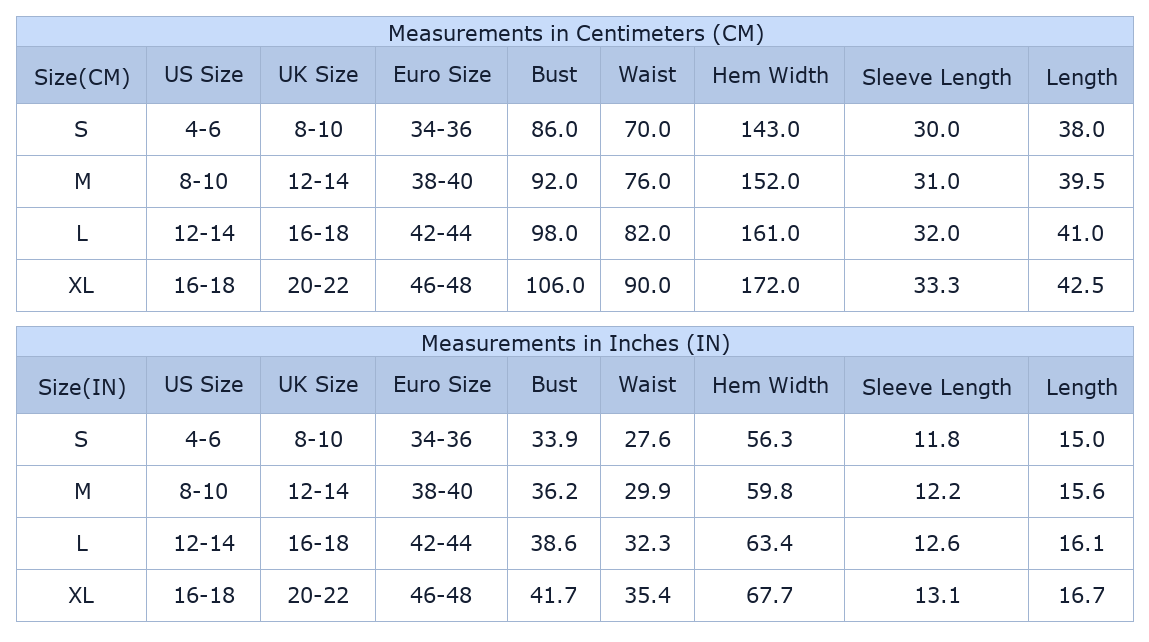Select the 13.1 sleeve length value
This screenshot has height=642, width=1149.
tap(936, 595)
